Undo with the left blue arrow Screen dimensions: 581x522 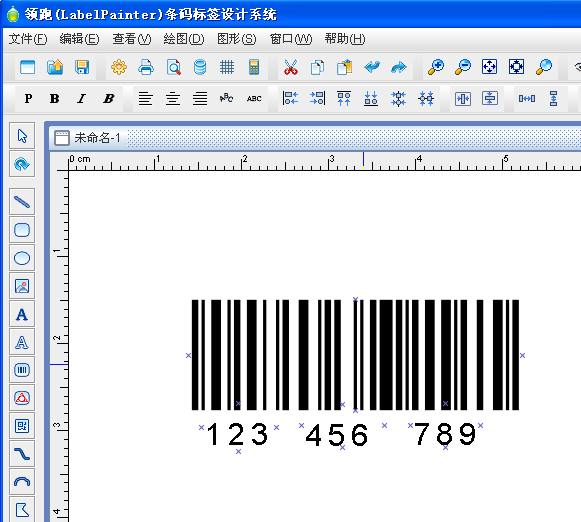(372, 67)
